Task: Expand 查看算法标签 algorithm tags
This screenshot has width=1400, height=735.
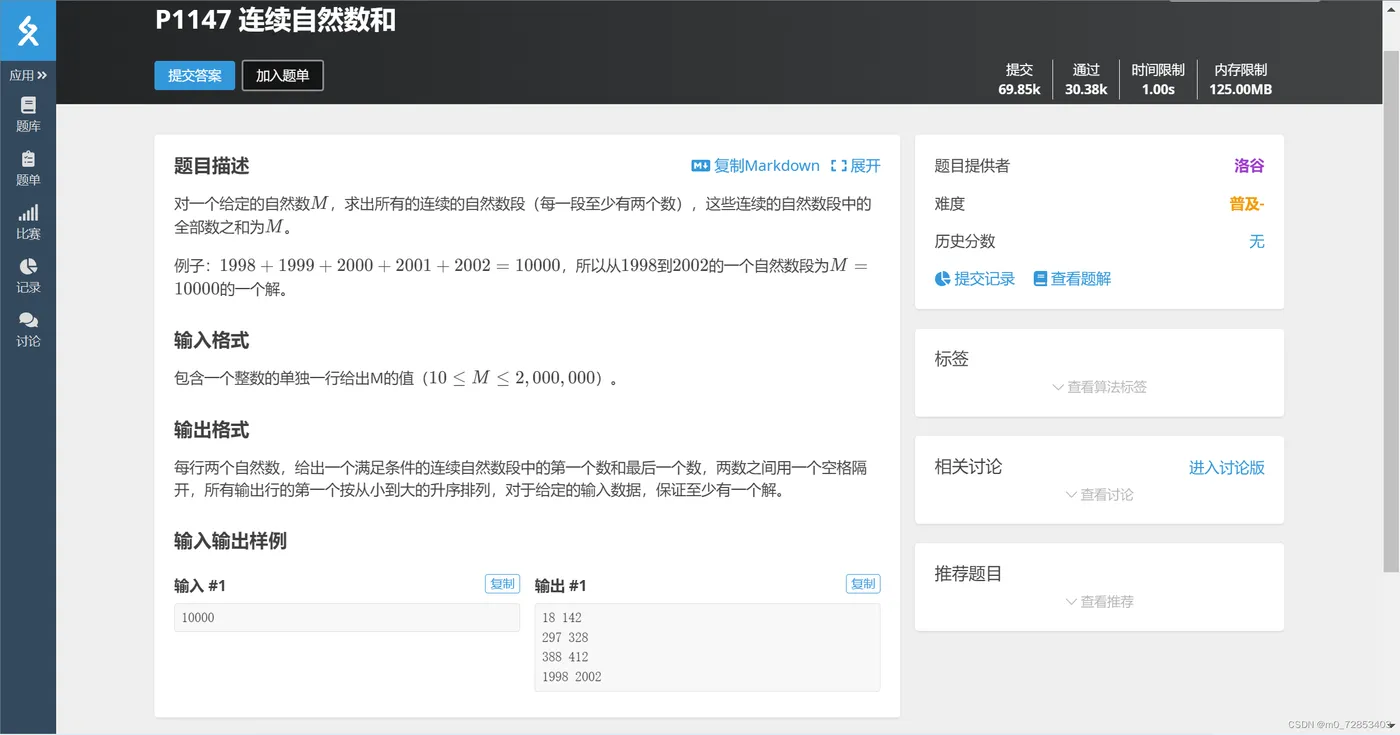Action: pyautogui.click(x=1099, y=387)
